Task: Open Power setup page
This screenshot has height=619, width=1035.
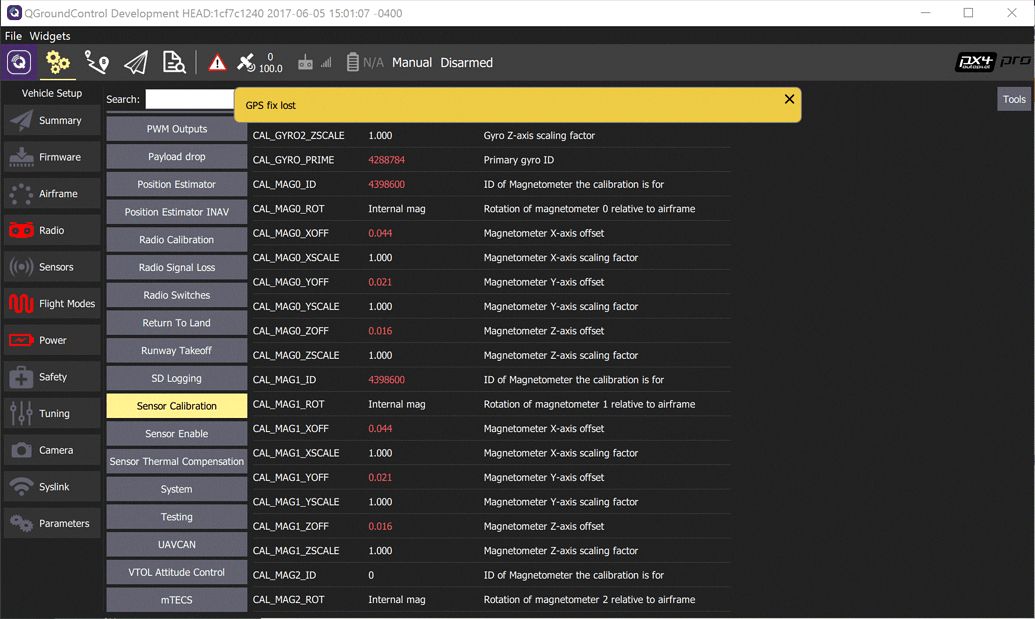Action: pyautogui.click(x=52, y=341)
